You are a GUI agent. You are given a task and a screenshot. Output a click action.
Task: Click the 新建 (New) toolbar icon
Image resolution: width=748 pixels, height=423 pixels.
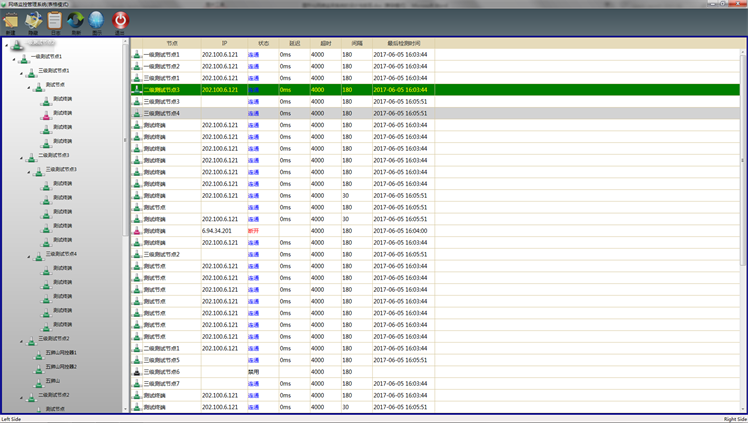(x=10, y=20)
